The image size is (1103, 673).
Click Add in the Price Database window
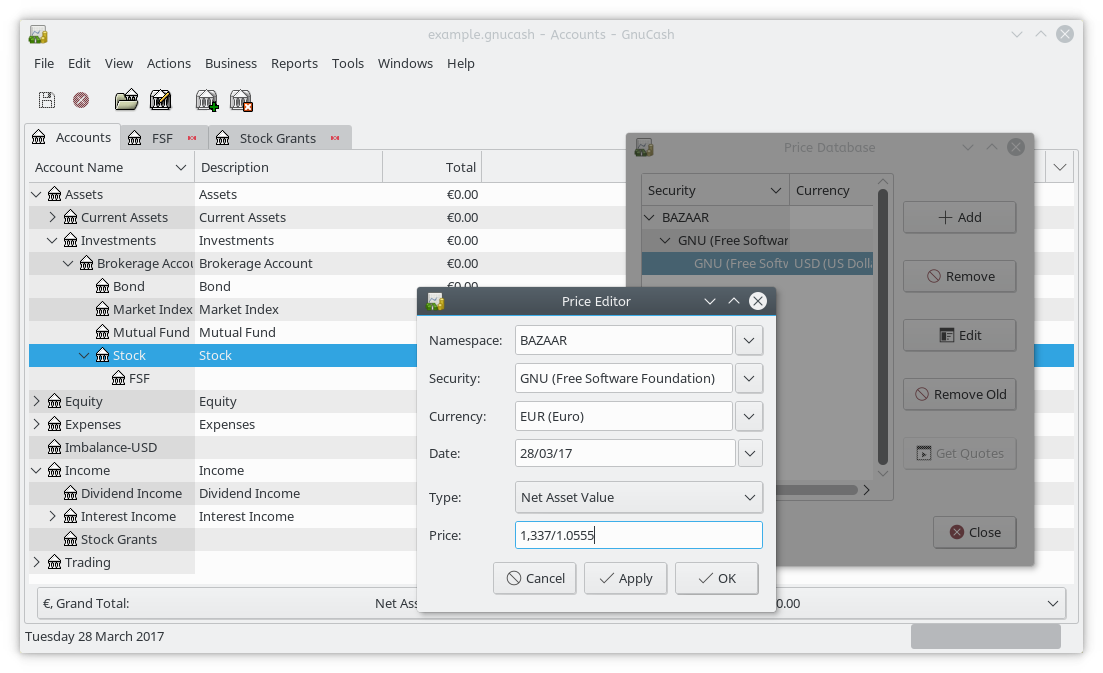pyautogui.click(x=959, y=217)
